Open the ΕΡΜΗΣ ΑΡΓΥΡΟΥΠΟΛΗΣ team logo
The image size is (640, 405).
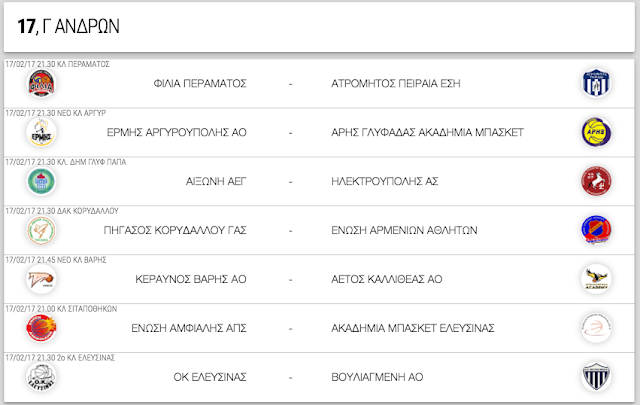point(41,132)
